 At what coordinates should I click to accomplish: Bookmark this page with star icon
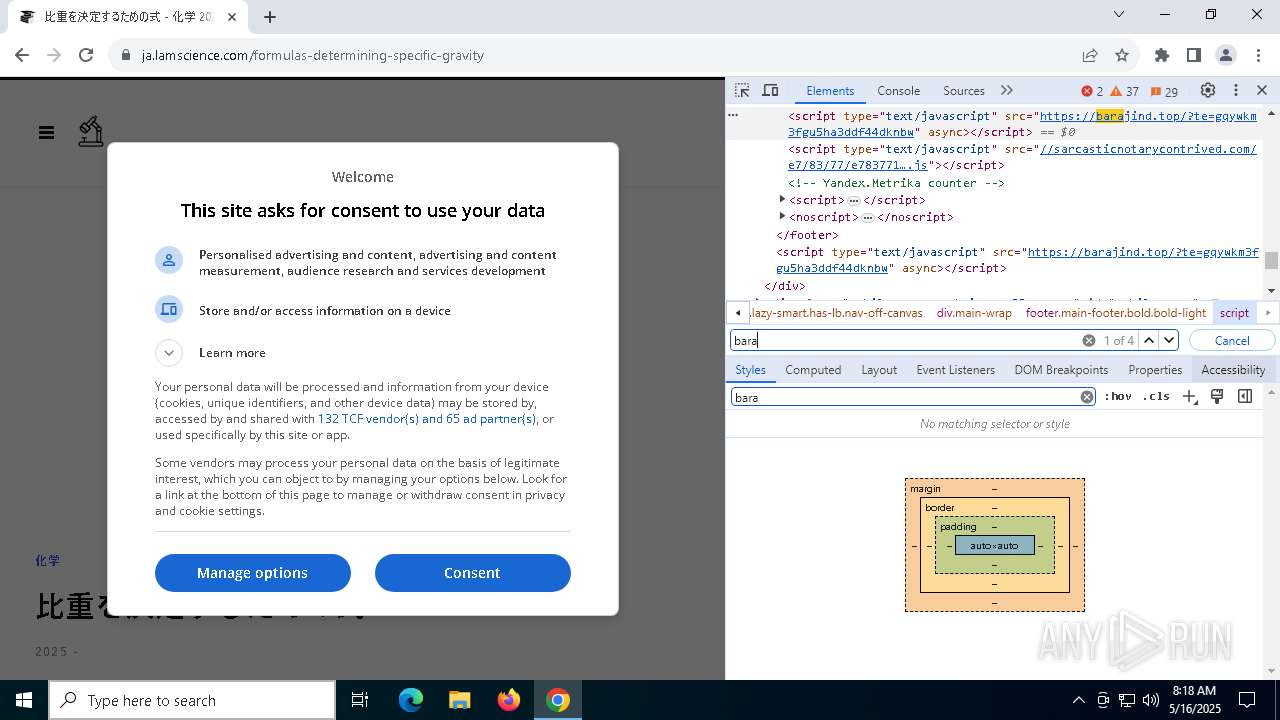click(1122, 55)
